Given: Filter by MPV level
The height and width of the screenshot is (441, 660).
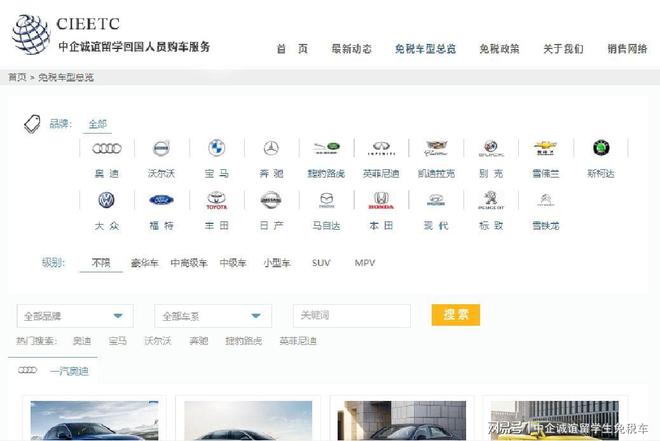Looking at the screenshot, I should click(x=365, y=263).
